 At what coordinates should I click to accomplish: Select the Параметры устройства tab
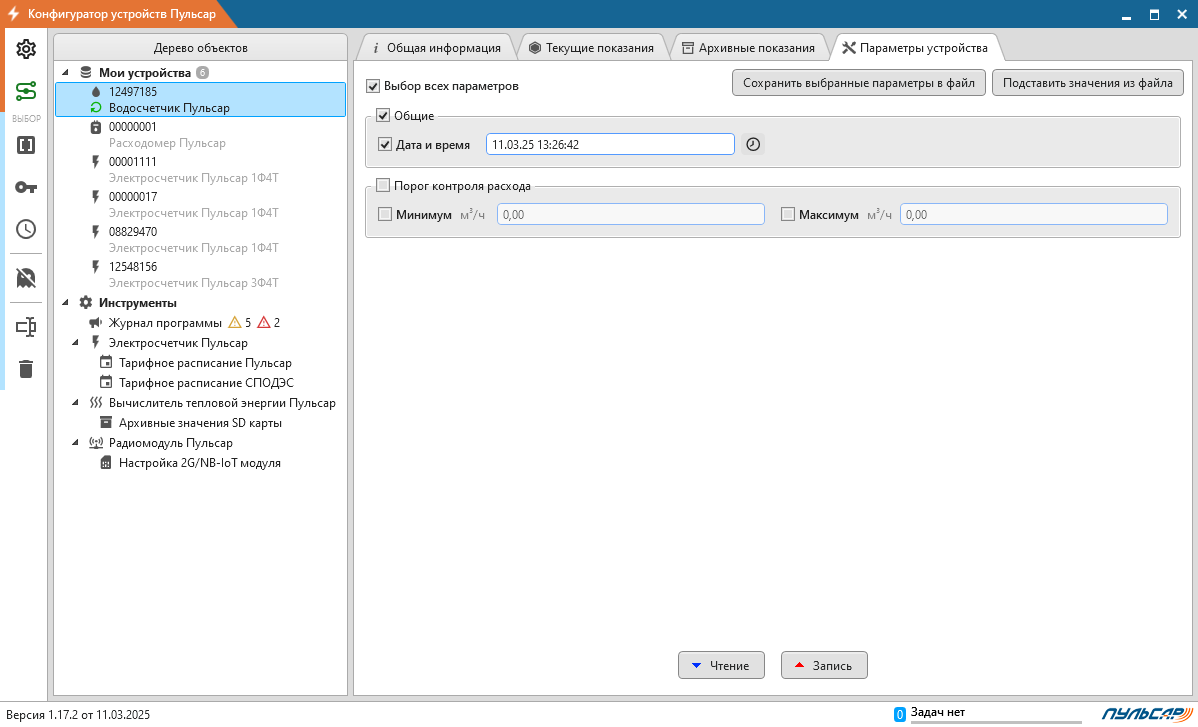(x=915, y=47)
